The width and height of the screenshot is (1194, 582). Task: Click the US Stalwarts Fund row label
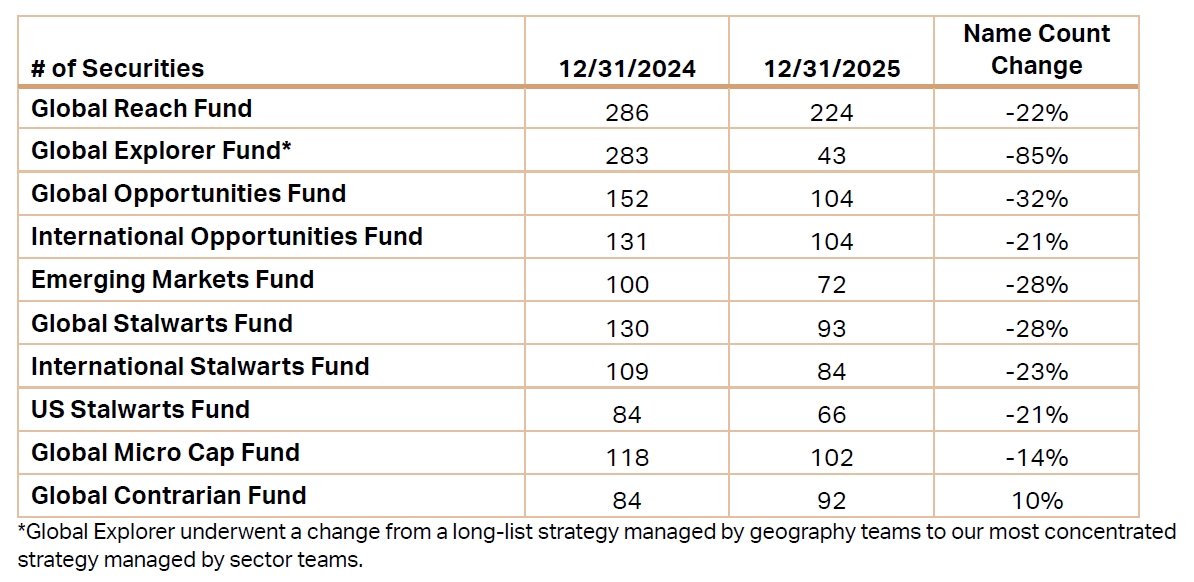tap(140, 410)
